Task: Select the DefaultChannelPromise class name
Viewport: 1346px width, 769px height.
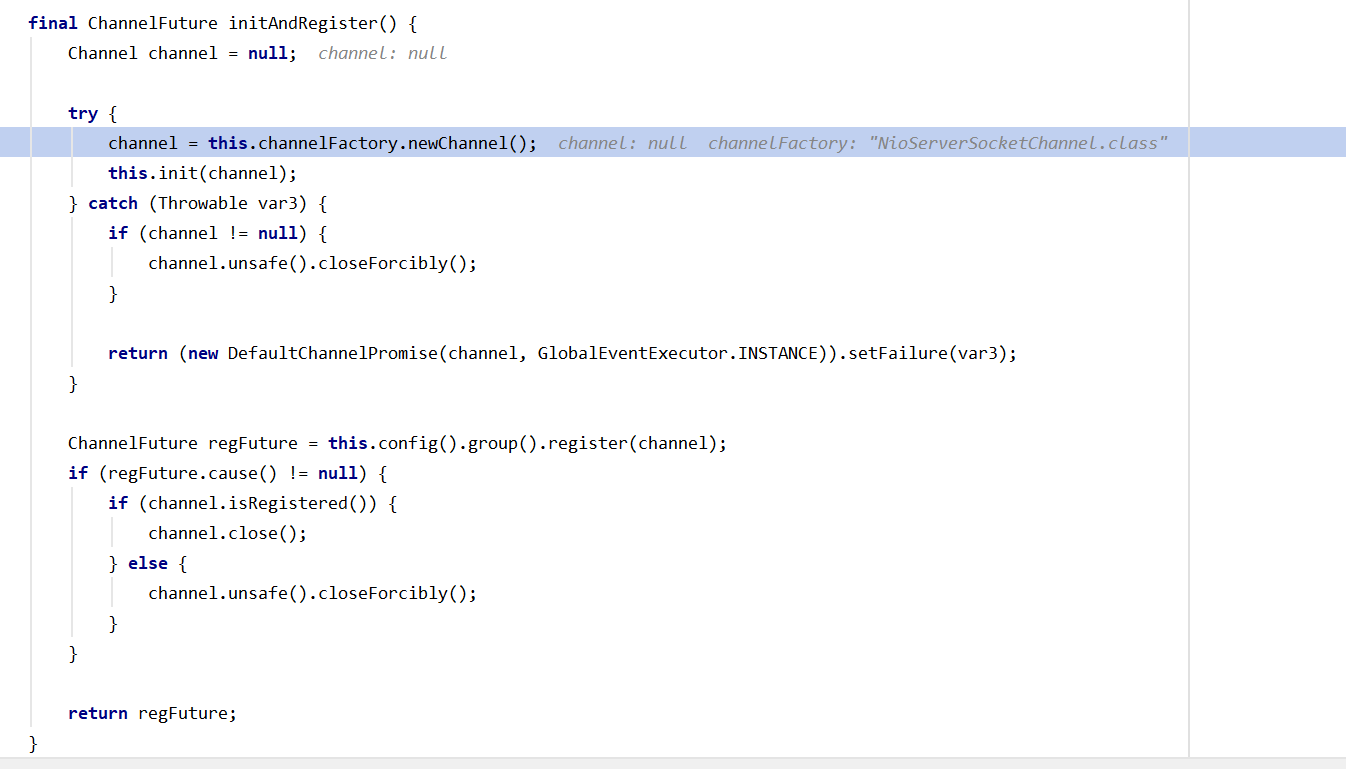Action: 332,353
